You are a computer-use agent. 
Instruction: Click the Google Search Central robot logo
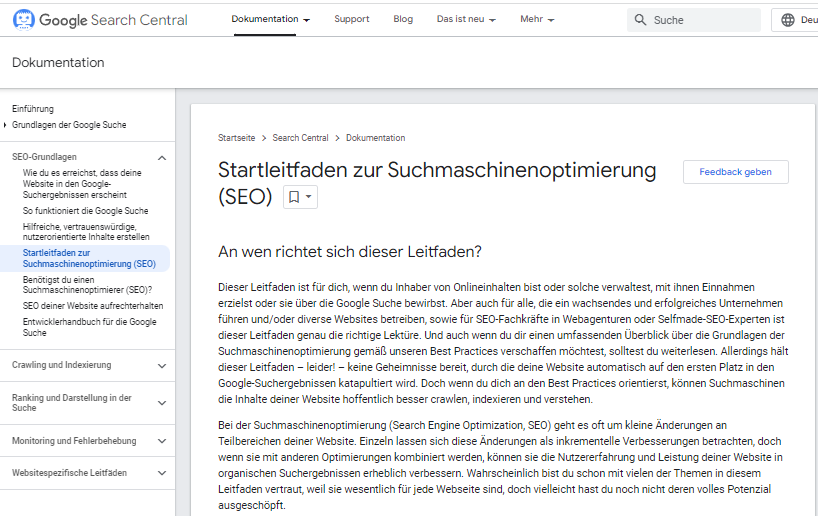point(23,20)
